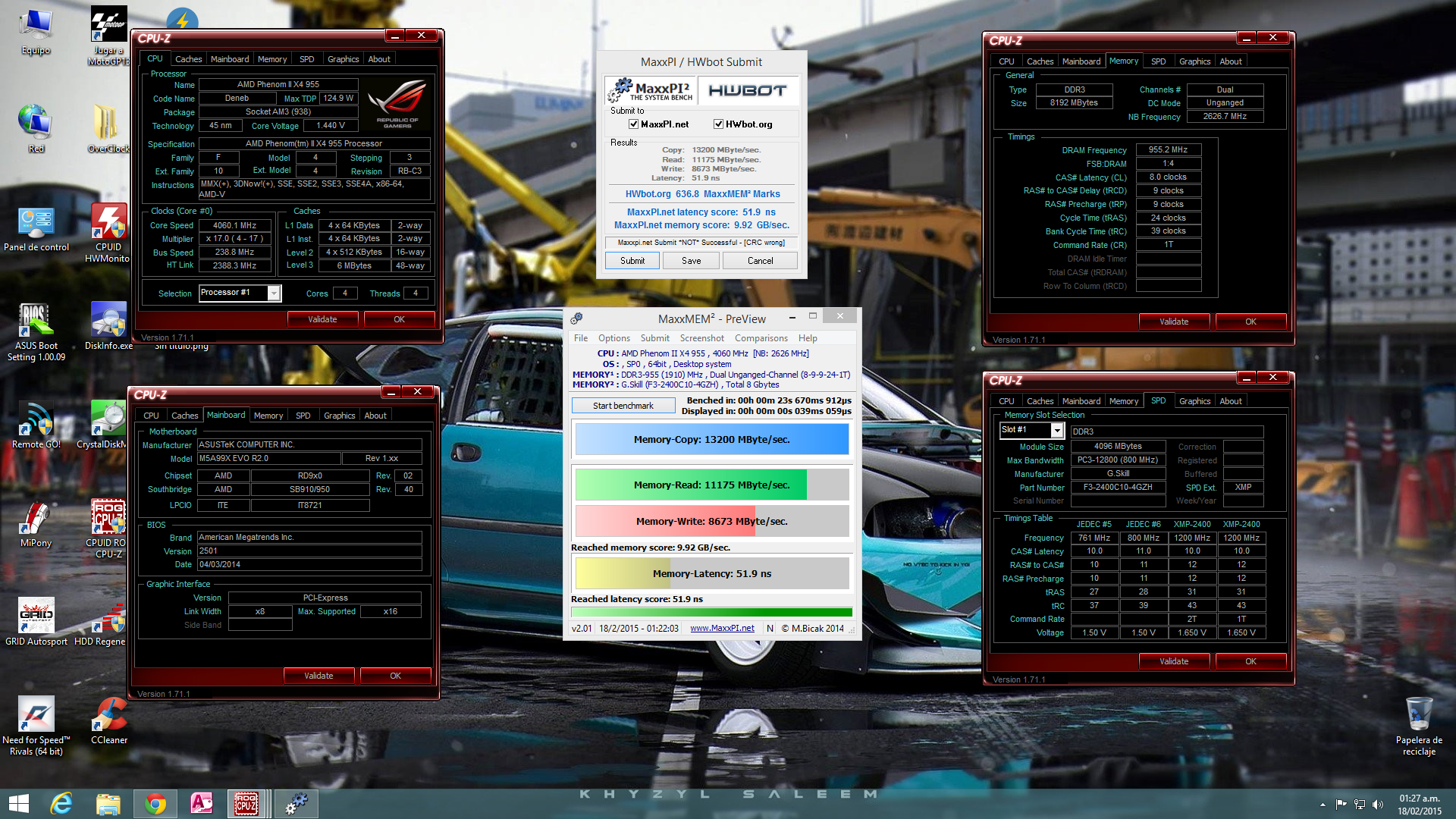This screenshot has height=819, width=1456.
Task: Expand the Processor #1 selection dropdown
Action: 274,293
